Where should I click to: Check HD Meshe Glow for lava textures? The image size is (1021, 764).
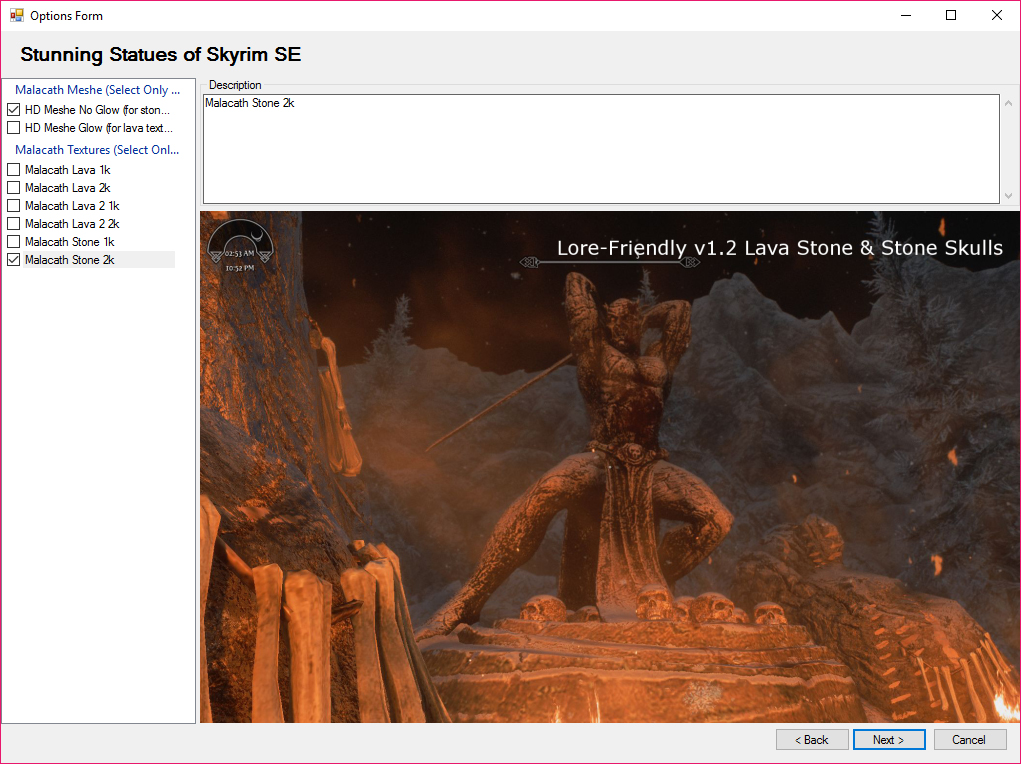pos(14,128)
